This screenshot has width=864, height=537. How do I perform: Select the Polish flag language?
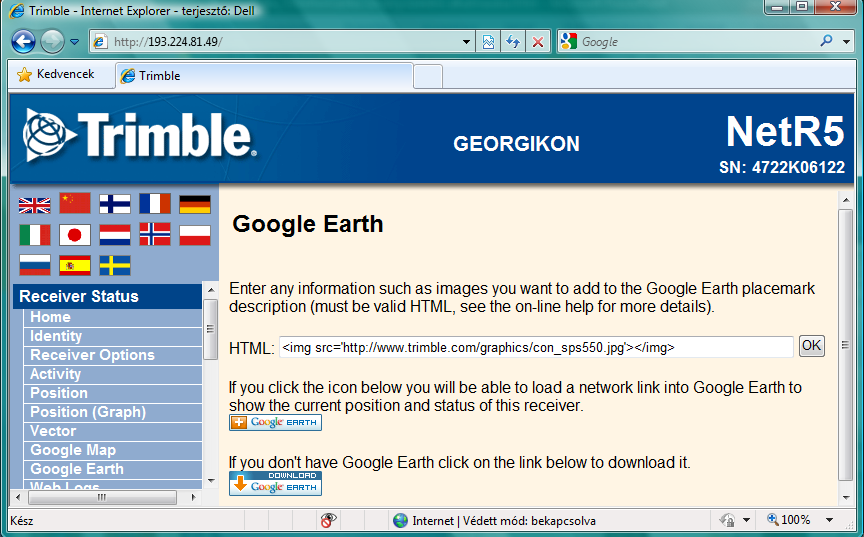[x=195, y=235]
